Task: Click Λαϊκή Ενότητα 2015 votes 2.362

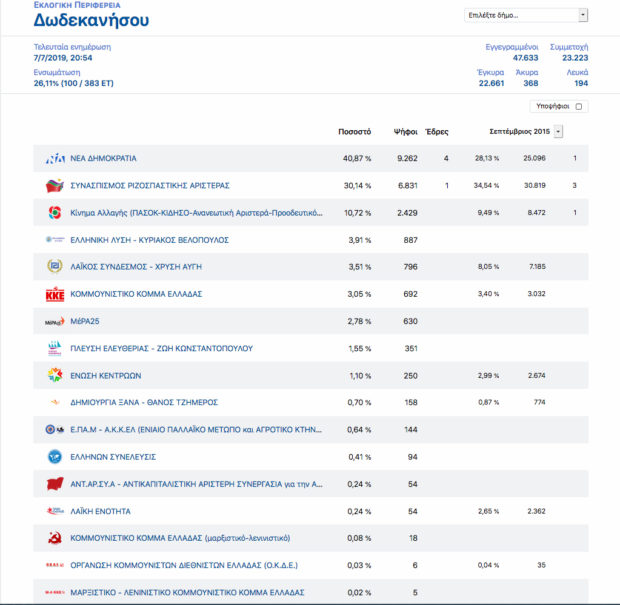Action: tap(536, 511)
